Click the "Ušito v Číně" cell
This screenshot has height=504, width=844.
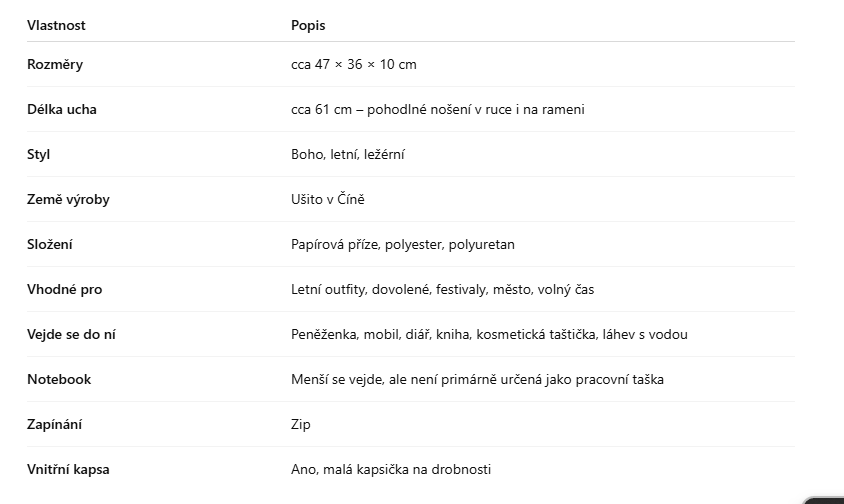click(328, 199)
